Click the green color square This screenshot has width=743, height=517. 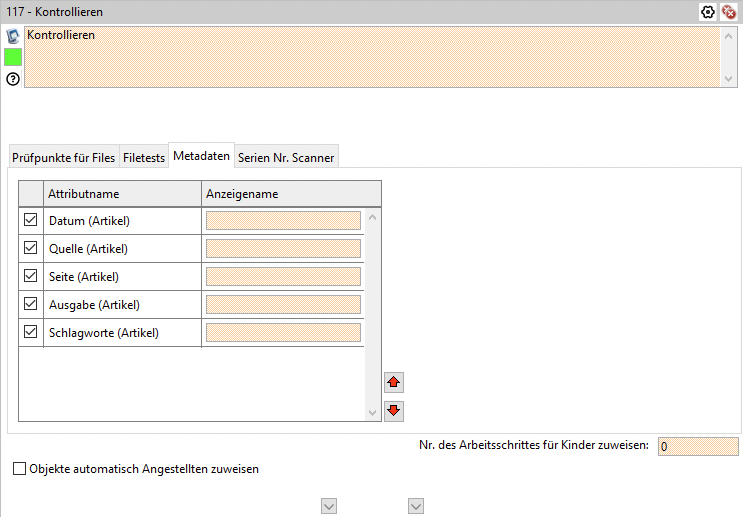pyautogui.click(x=13, y=57)
